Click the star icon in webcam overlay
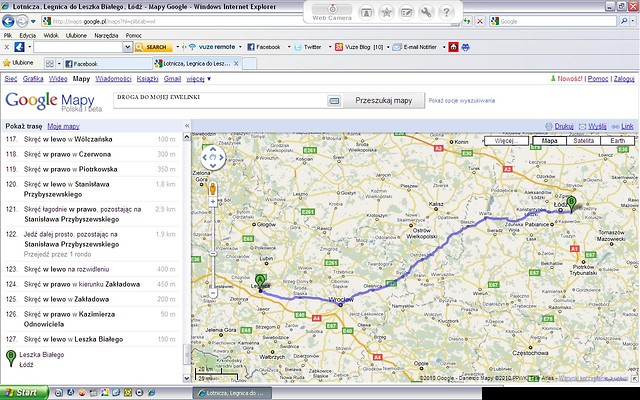Screen dimensions: 640x400 pos(386,12)
